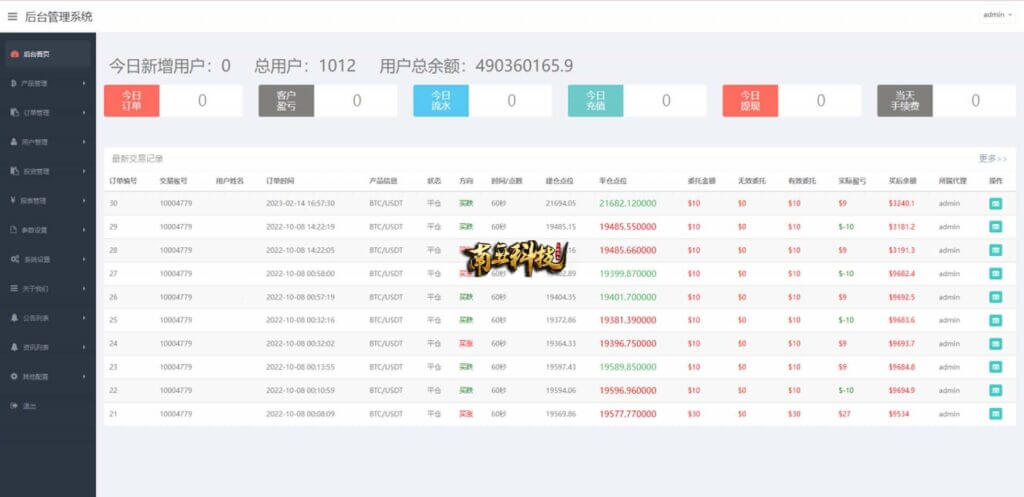Image resolution: width=1024 pixels, height=497 pixels.
Task: Click the 平仓点位 column header
Action: [613, 180]
